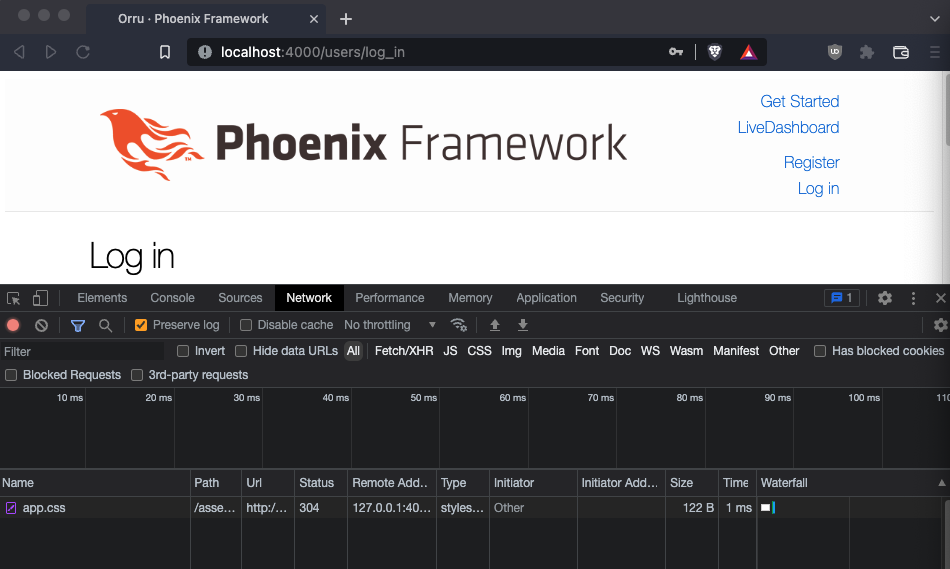Focus the network Filter text field

point(82,351)
